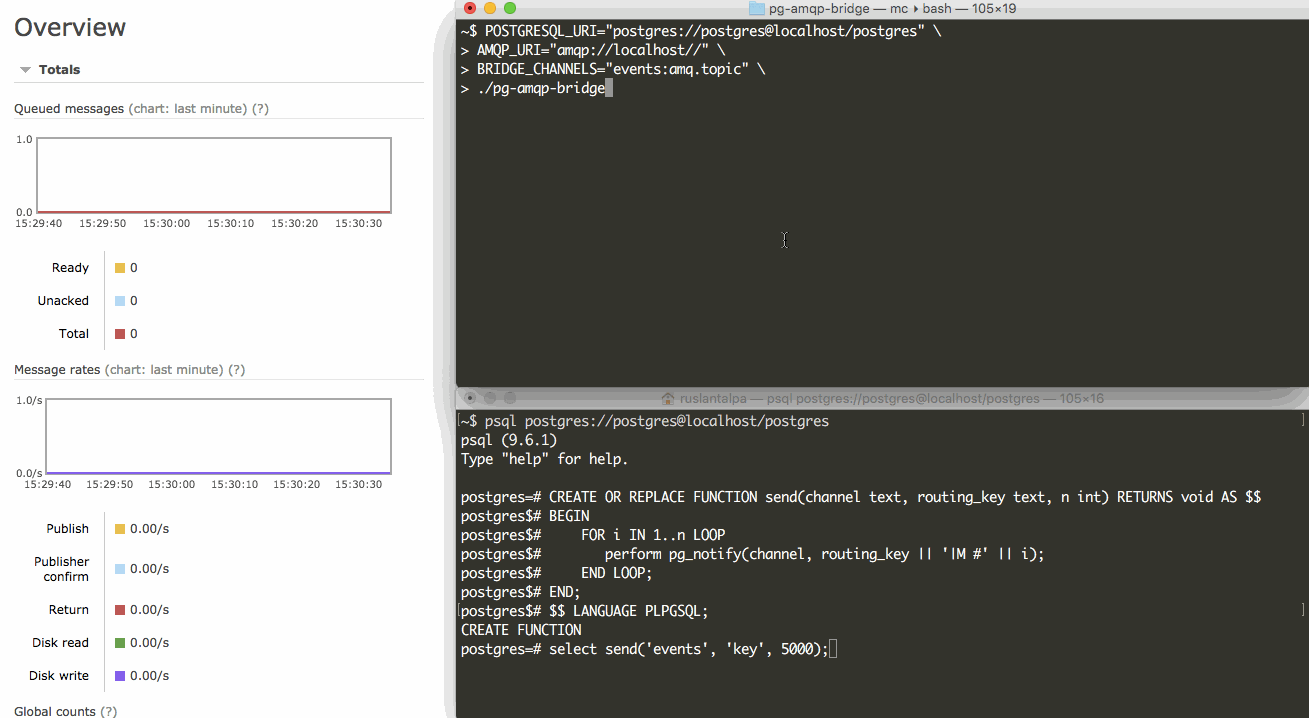This screenshot has width=1309, height=718.
Task: Close the pg-amqp-bridge terminal window
Action: point(470,9)
